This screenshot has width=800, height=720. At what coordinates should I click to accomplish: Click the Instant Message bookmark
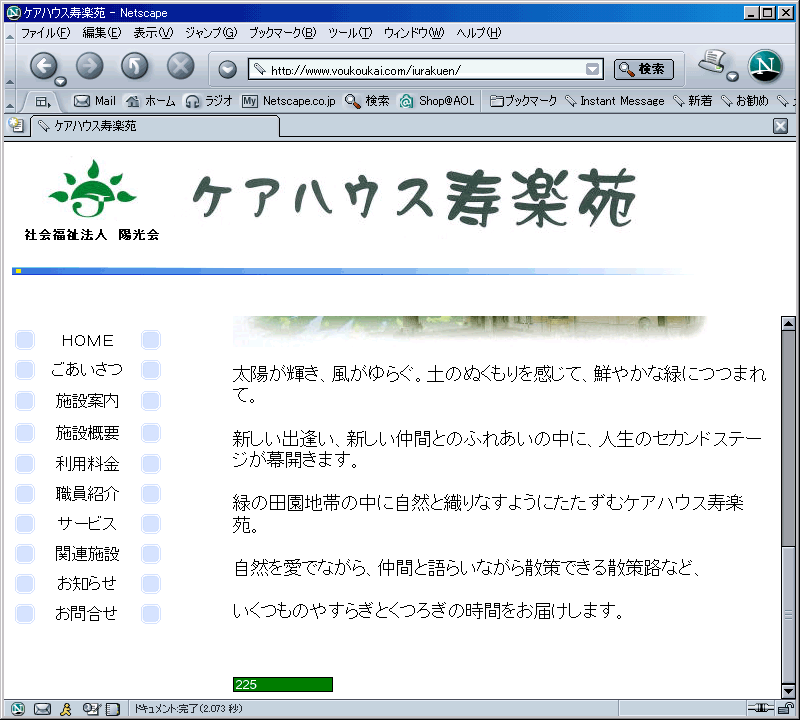pos(615,101)
